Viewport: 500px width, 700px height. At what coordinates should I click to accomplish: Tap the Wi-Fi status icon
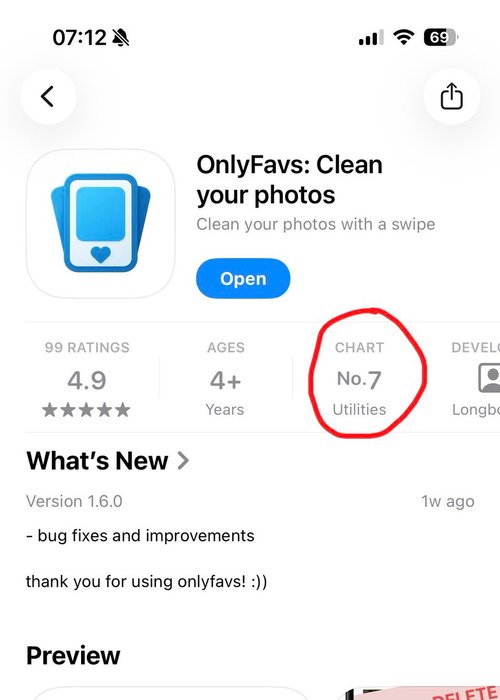tap(404, 38)
